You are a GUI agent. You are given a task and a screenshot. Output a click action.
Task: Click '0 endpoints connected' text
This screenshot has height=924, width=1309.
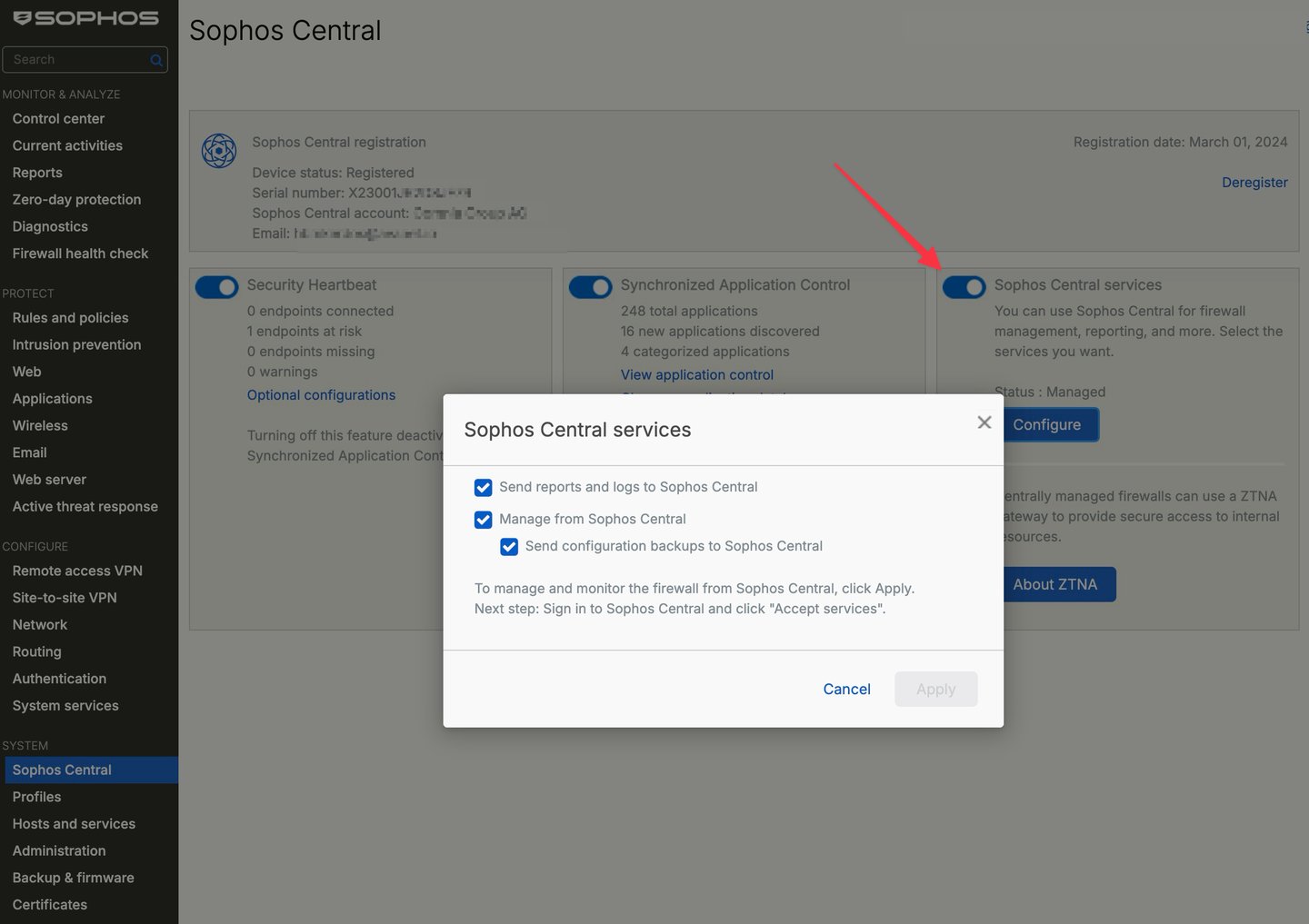pos(320,311)
